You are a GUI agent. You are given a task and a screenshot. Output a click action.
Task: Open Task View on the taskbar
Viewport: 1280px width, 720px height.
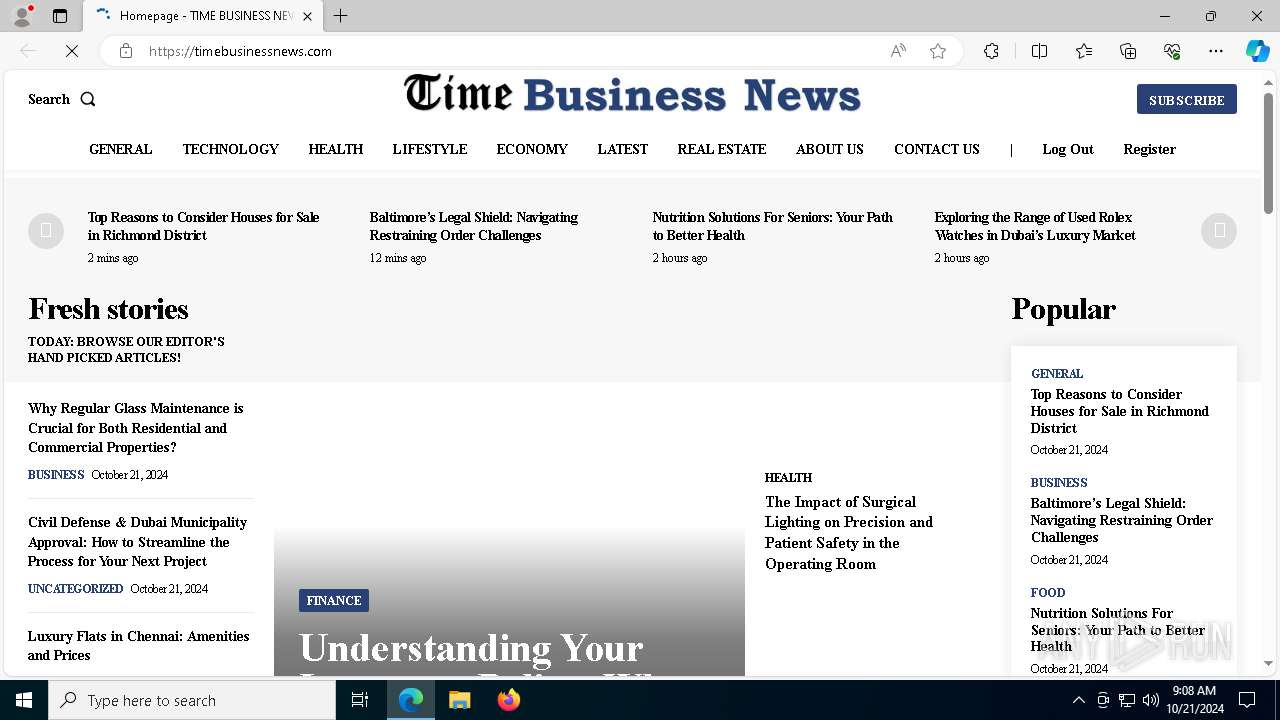tap(360, 700)
